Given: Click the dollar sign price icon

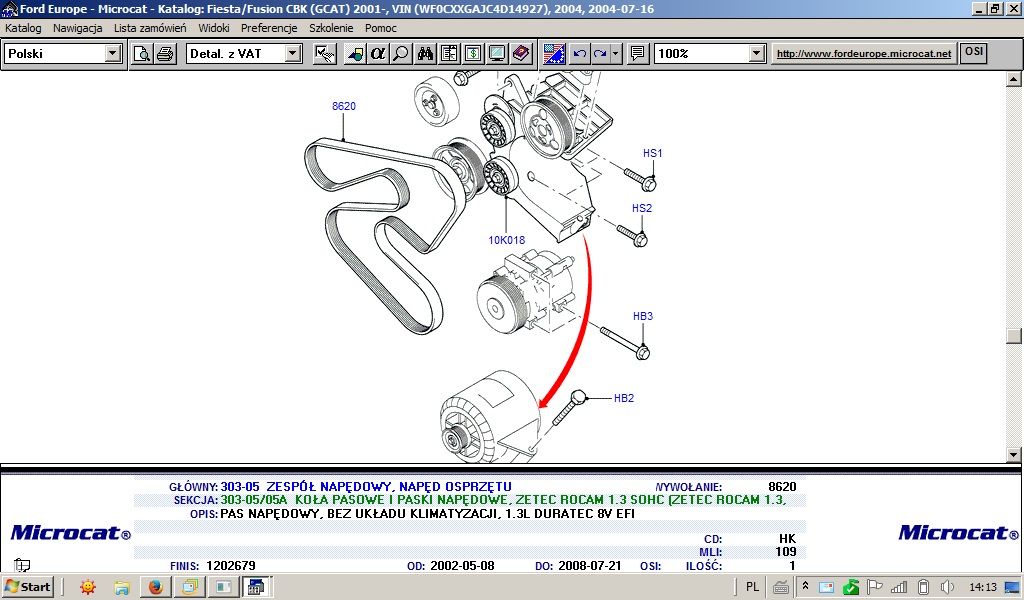Looking at the screenshot, I should click(x=473, y=54).
